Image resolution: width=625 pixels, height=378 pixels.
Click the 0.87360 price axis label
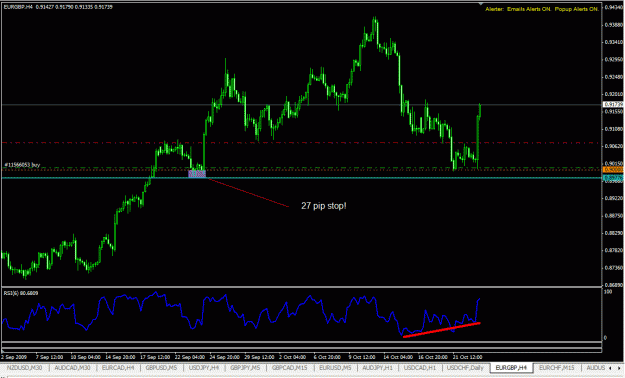pos(614,268)
